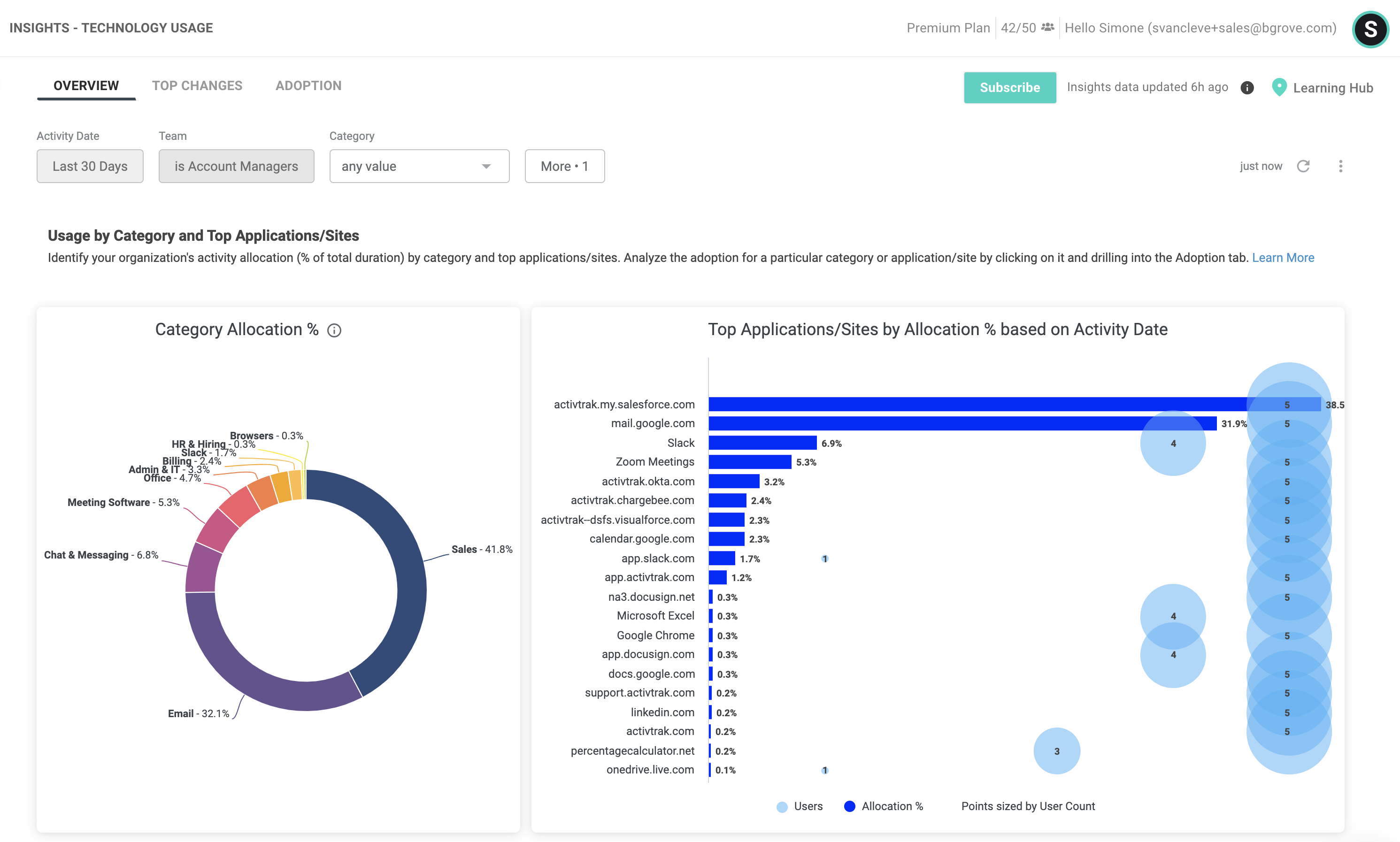The height and width of the screenshot is (842, 1400).
Task: Click the mail.google.com allocation bar
Action: [x=962, y=423]
